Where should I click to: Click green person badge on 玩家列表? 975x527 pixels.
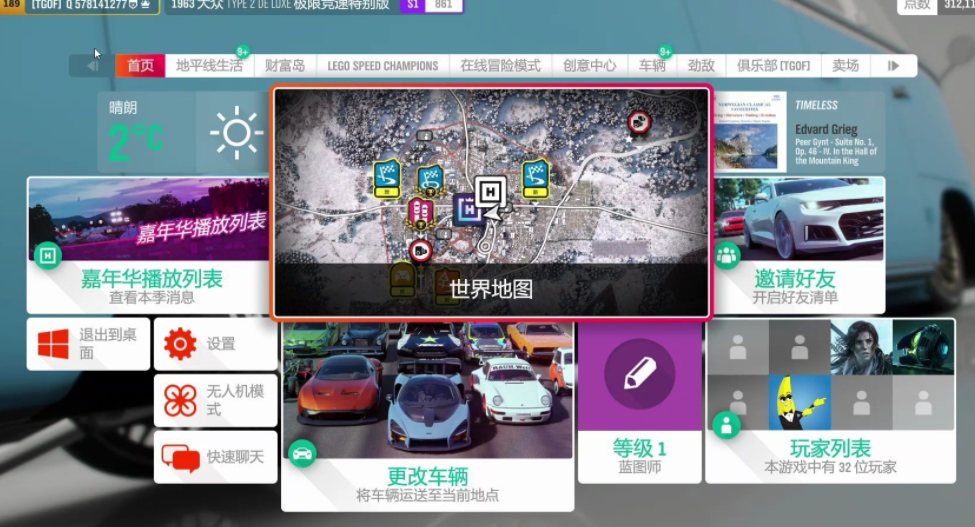(x=726, y=426)
